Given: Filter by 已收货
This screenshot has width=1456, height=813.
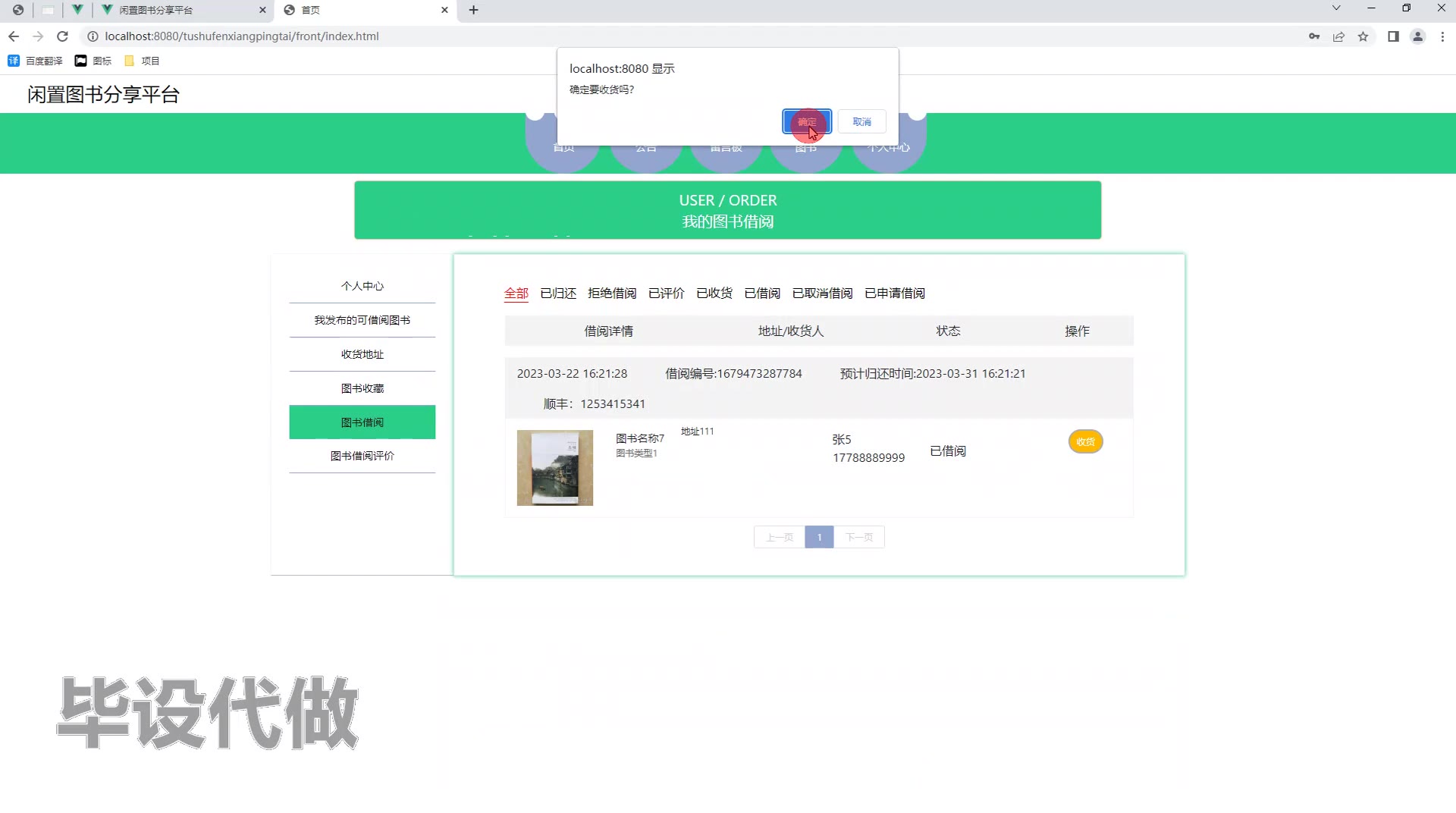Looking at the screenshot, I should click(x=714, y=293).
